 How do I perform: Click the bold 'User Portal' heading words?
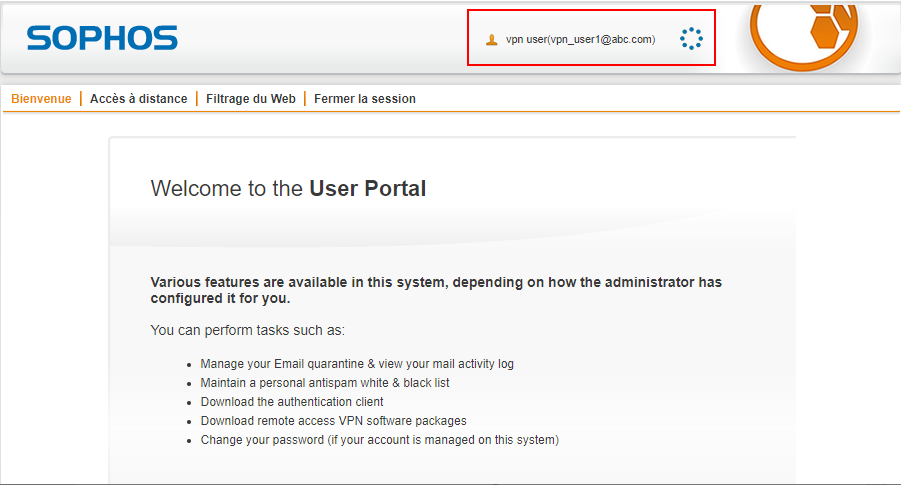pyautogui.click(x=368, y=188)
